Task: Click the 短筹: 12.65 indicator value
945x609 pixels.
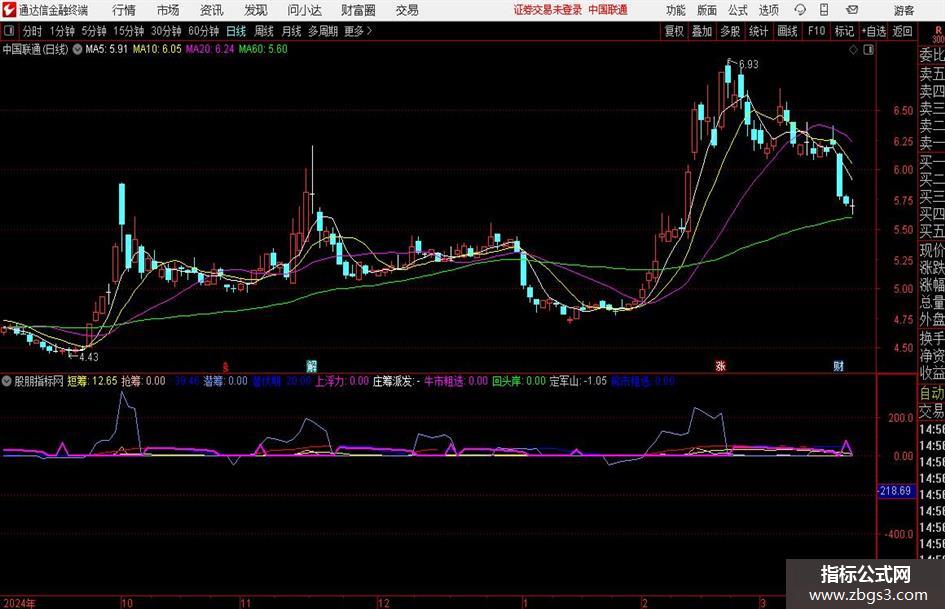Action: [92, 381]
